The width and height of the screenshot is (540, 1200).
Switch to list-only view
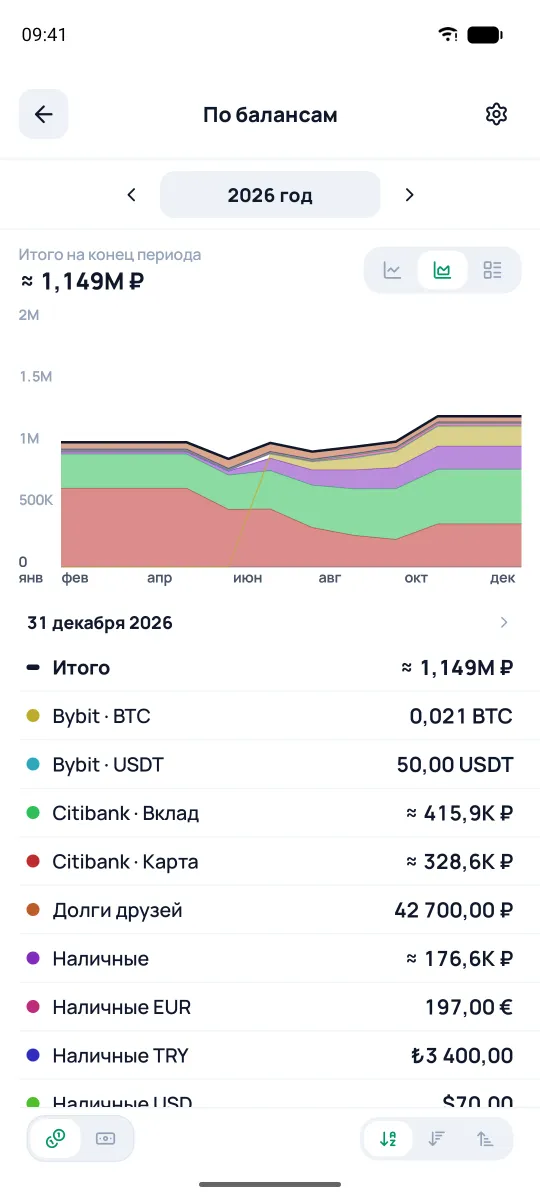(492, 270)
